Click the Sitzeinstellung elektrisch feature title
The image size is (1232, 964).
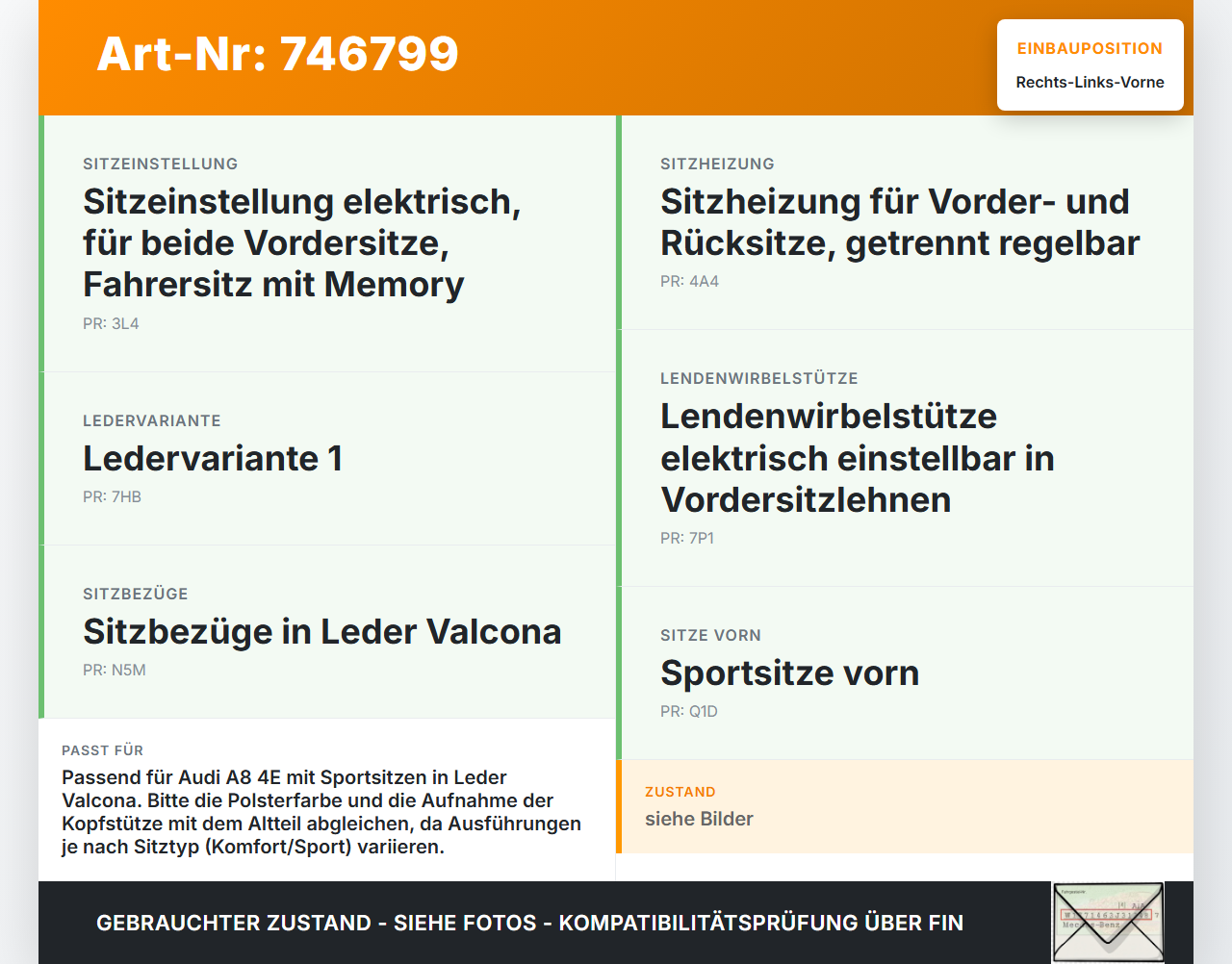[x=302, y=242]
